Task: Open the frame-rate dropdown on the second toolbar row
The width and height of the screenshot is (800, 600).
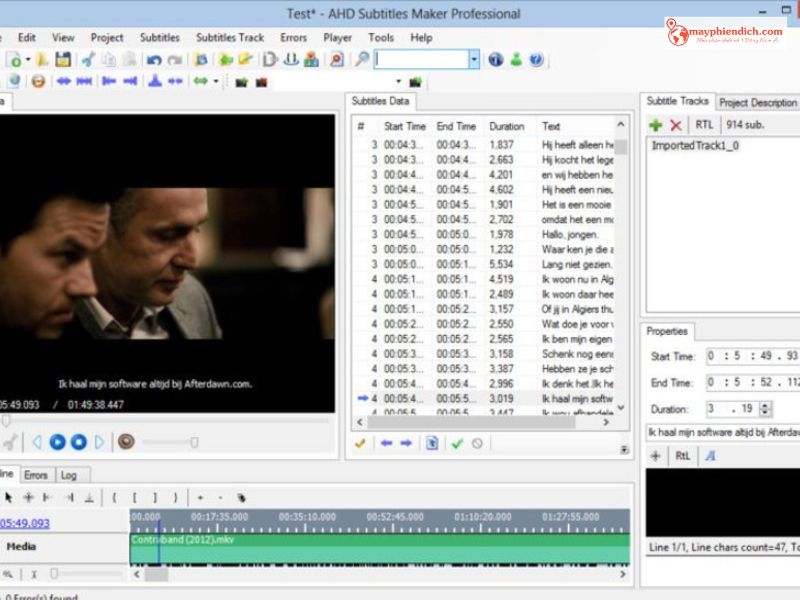Action: [x=398, y=81]
